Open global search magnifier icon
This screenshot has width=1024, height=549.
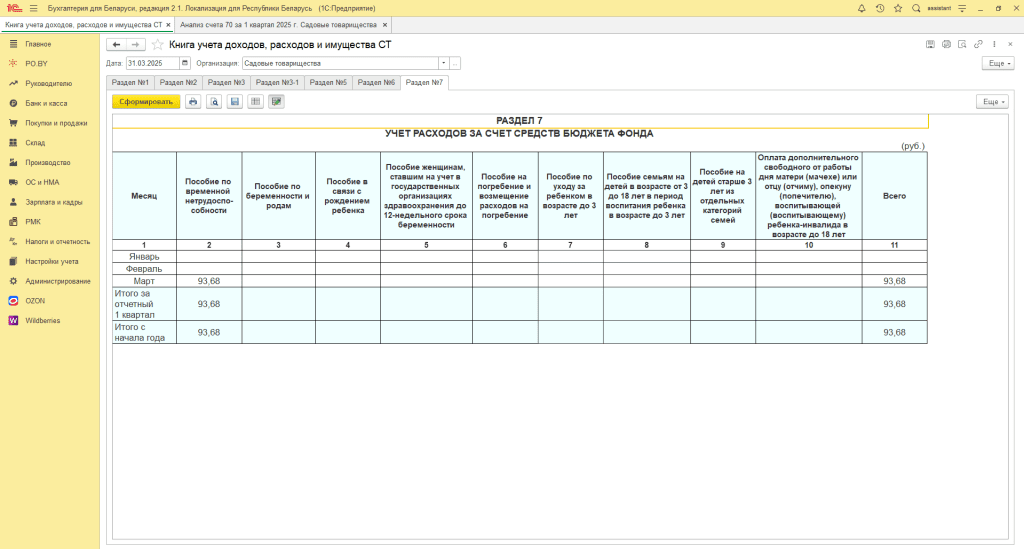916,8
